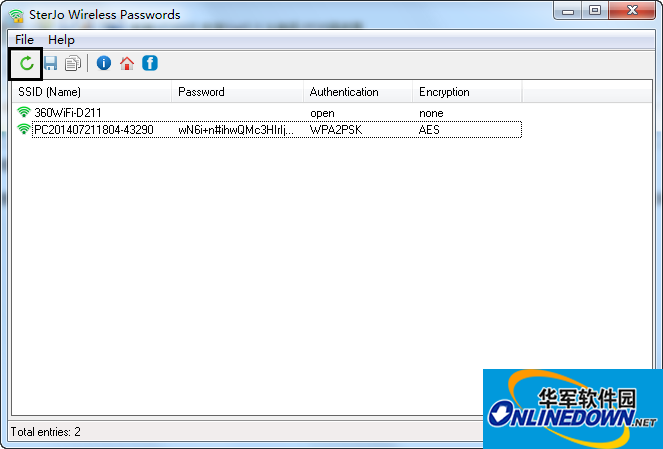Click the AES encryption cell
This screenshot has width=663, height=449.
[429, 130]
